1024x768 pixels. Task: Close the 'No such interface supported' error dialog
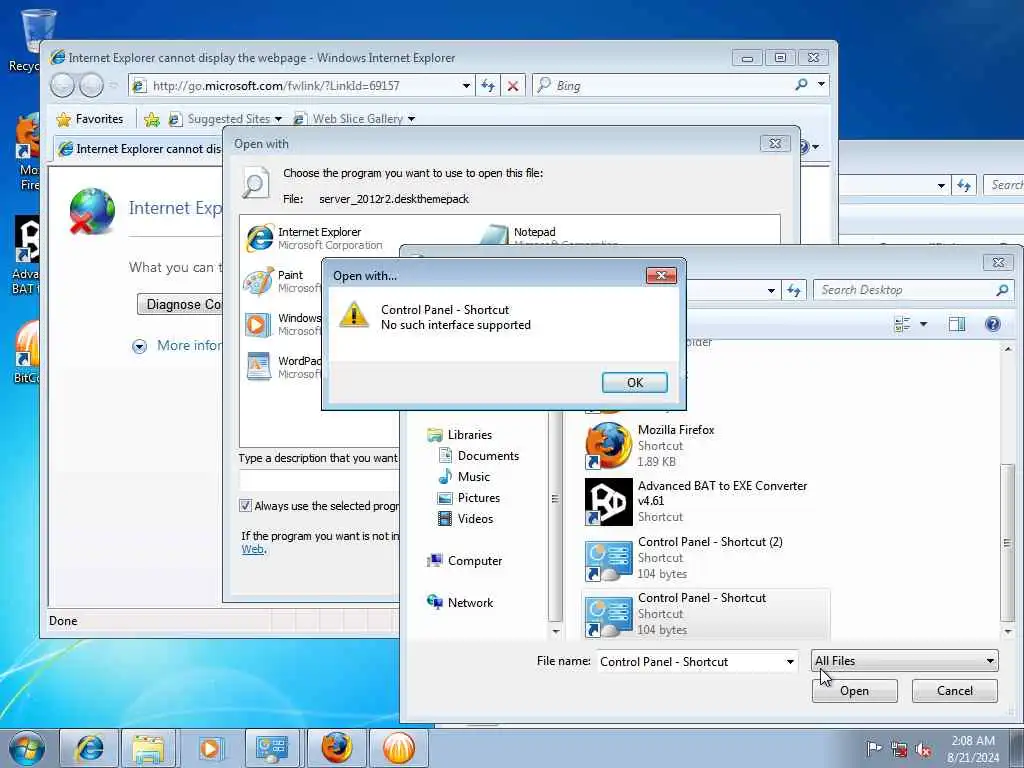661,276
